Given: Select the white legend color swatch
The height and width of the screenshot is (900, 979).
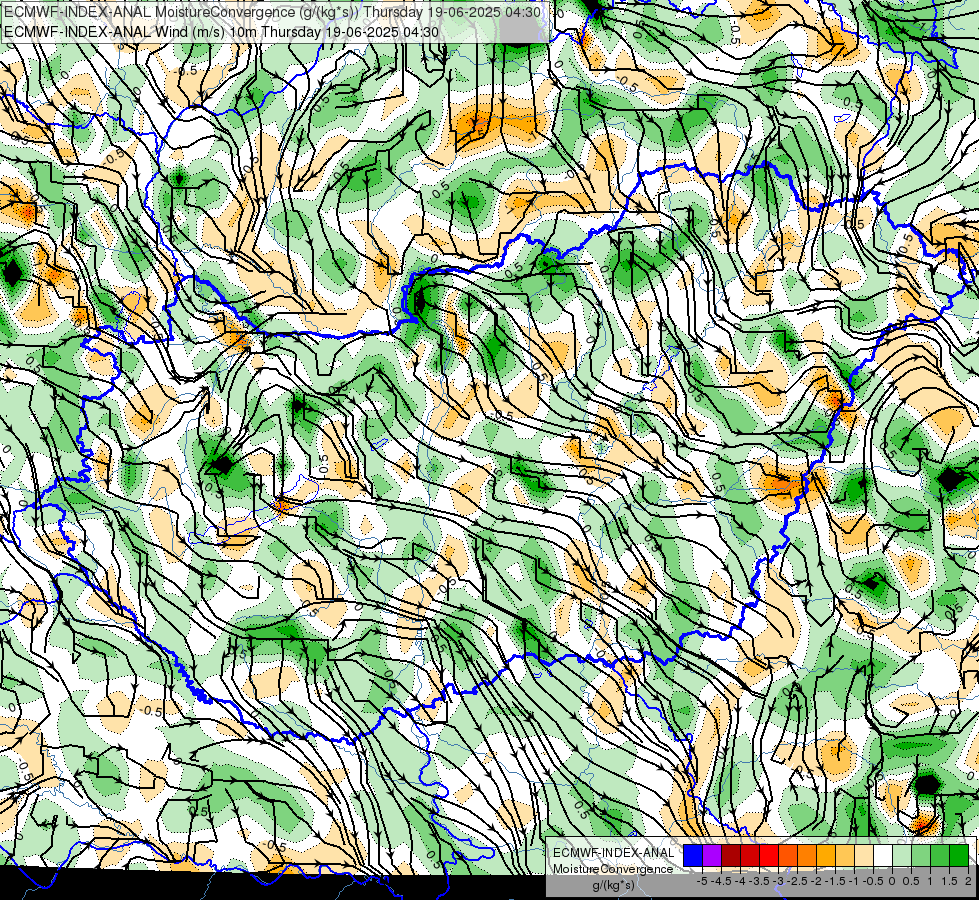Looking at the screenshot, I should pos(883,855).
